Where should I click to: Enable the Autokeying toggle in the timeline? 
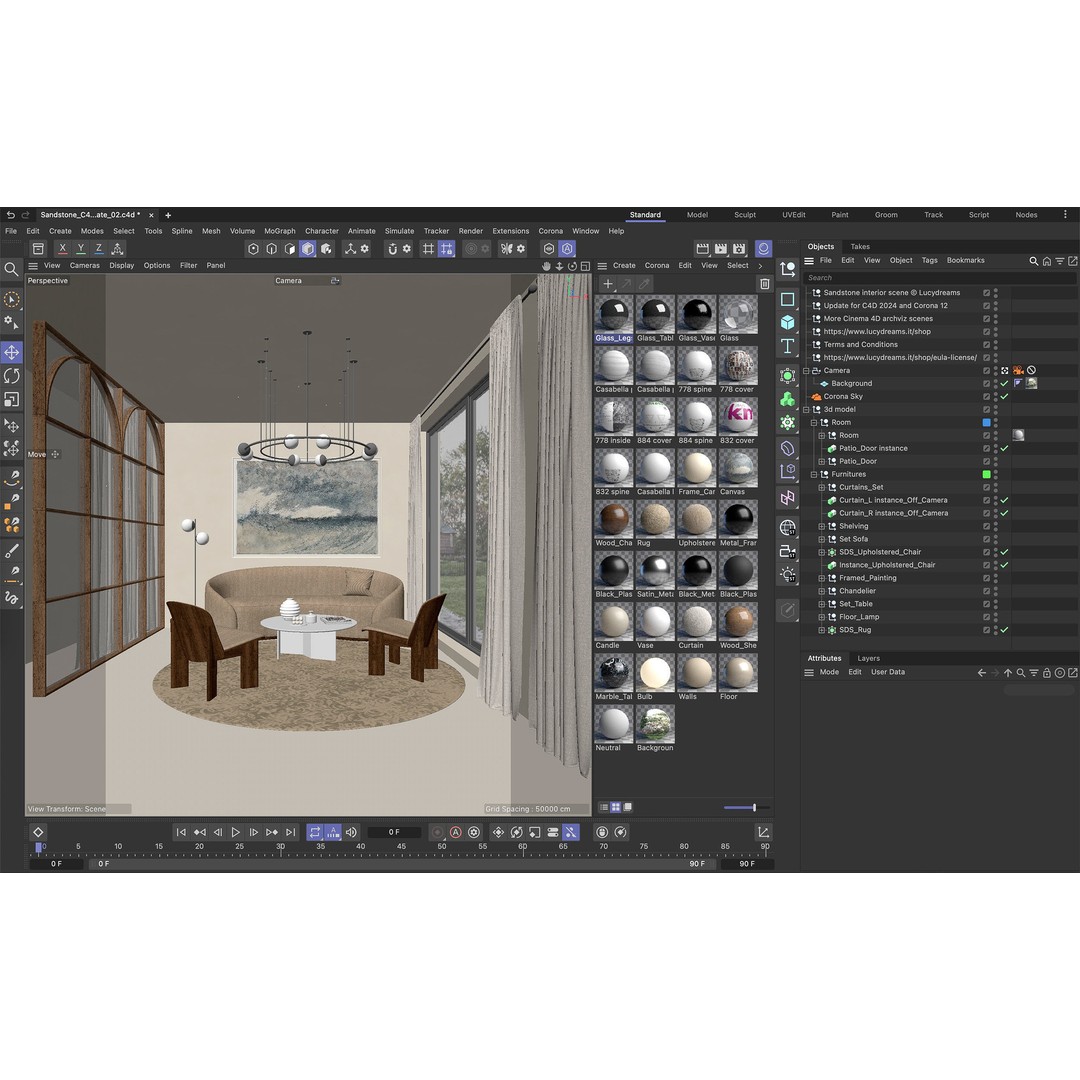[456, 832]
